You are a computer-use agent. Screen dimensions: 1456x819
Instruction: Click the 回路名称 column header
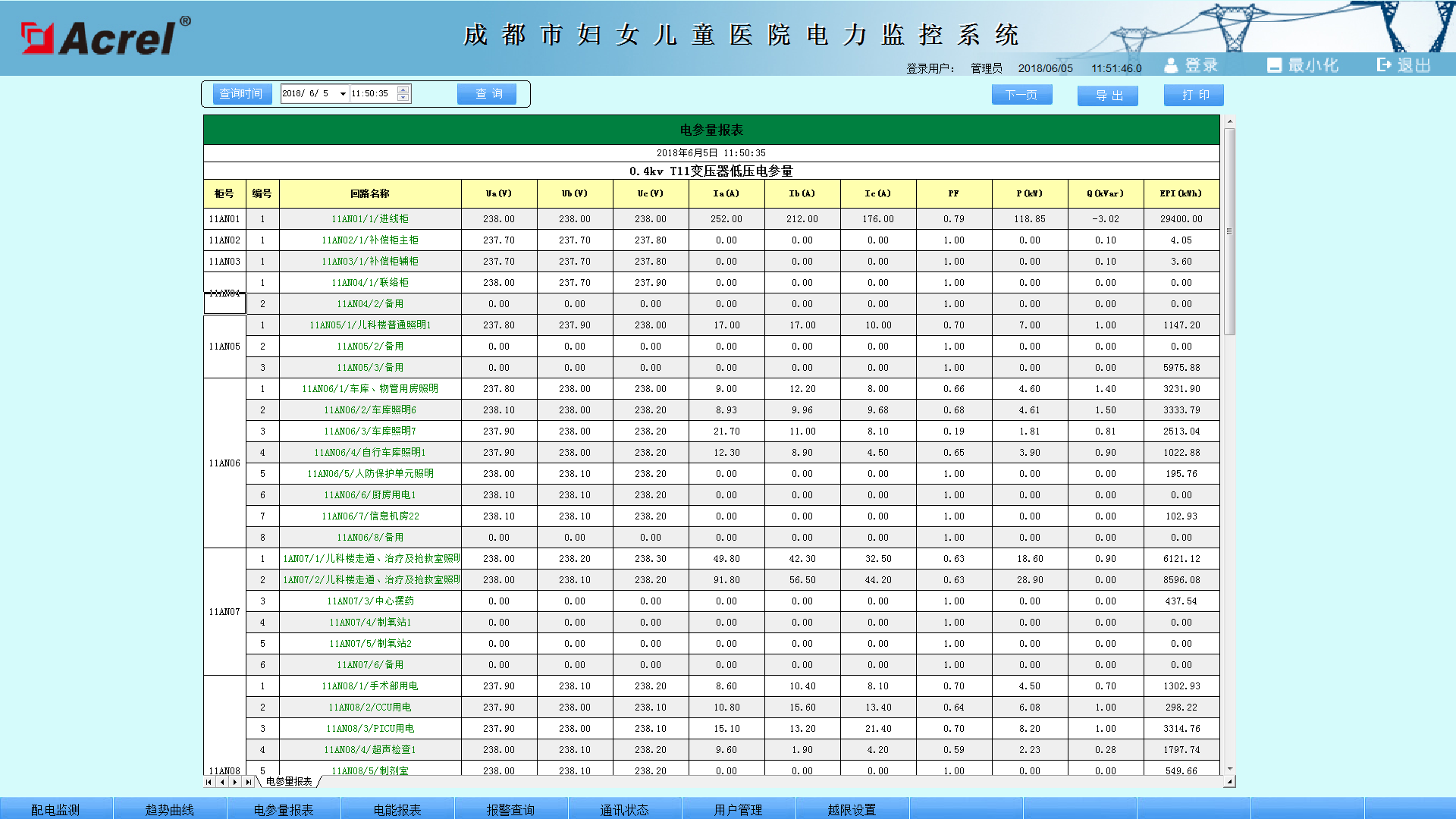pyautogui.click(x=370, y=193)
